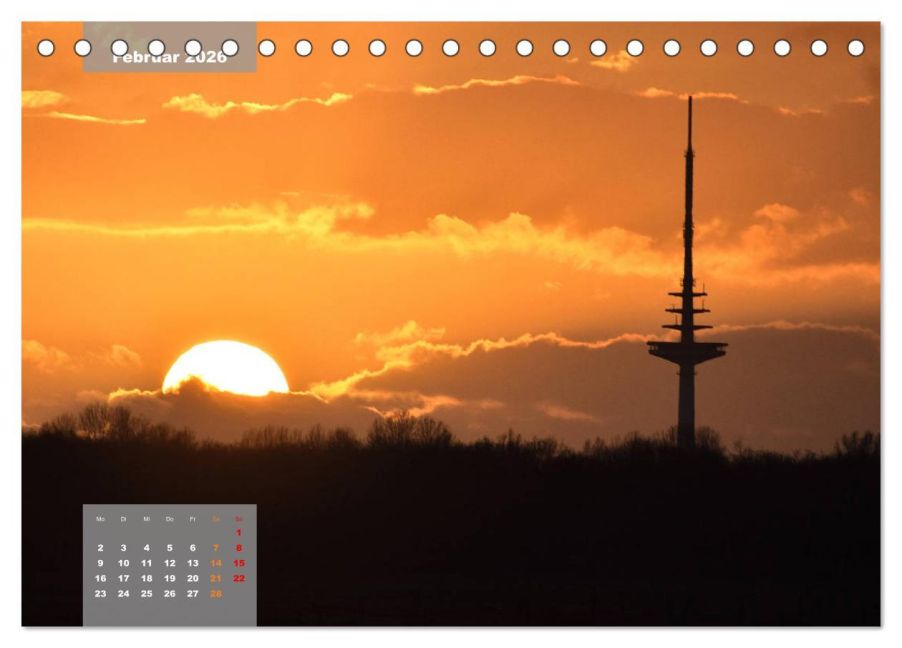Select date 23 in the bottom row
The image size is (902, 648).
[100, 593]
